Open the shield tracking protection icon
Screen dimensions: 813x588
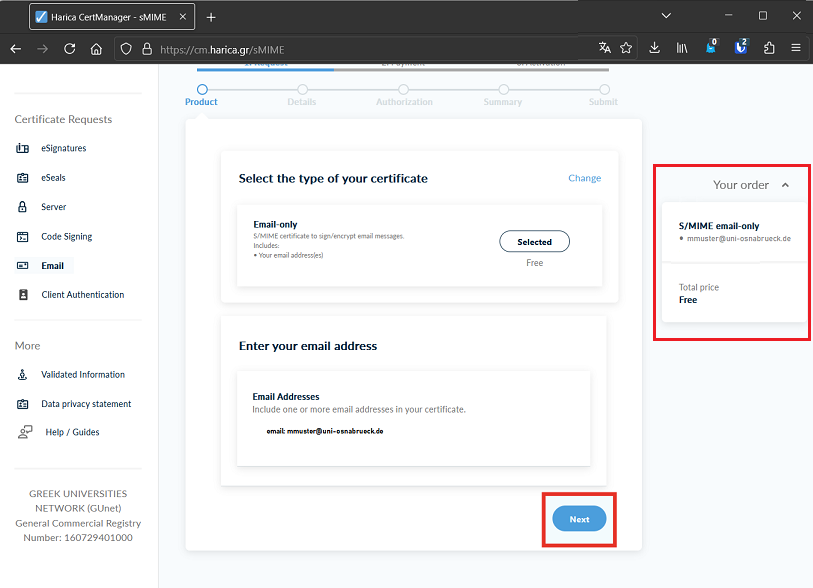(126, 49)
